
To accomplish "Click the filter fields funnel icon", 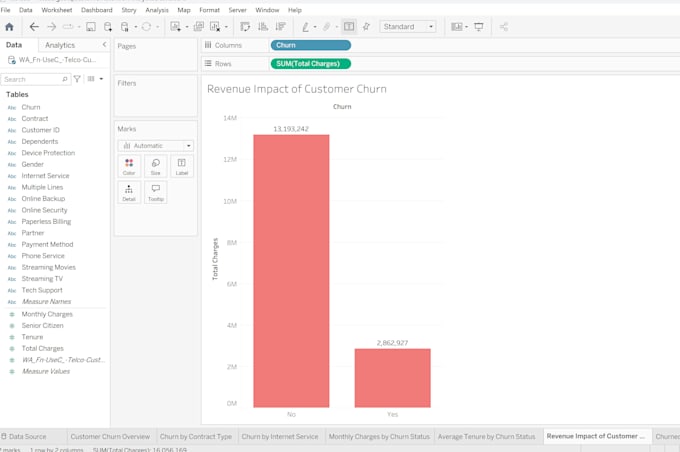I will (x=77, y=79).
